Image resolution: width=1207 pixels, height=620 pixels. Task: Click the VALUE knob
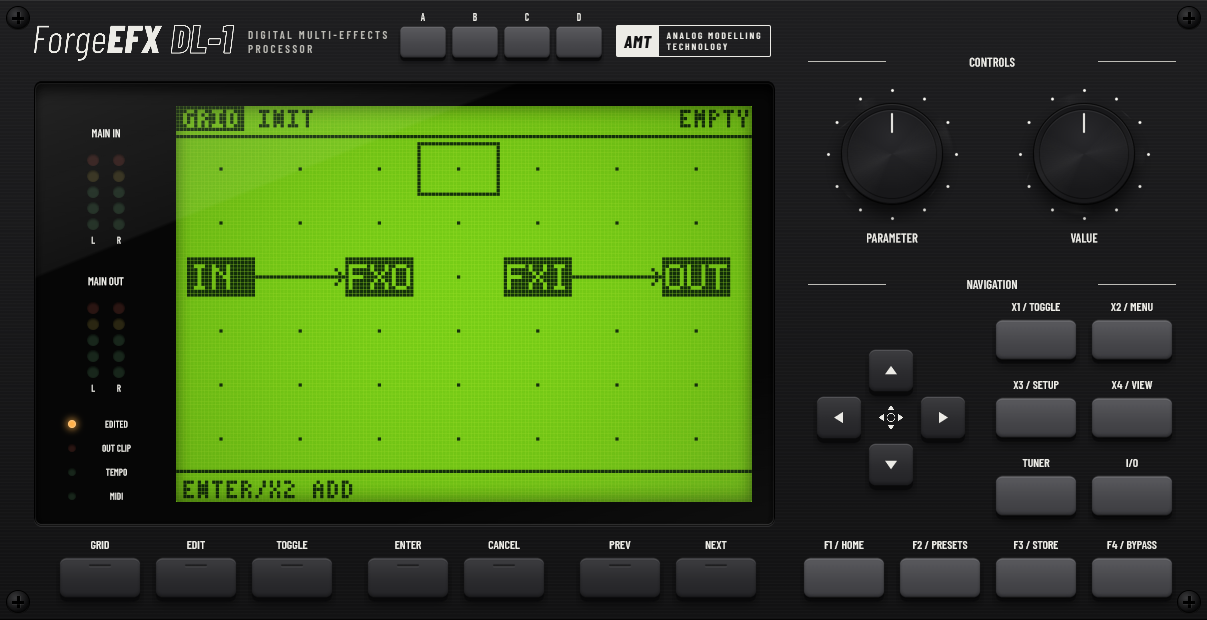(1083, 154)
